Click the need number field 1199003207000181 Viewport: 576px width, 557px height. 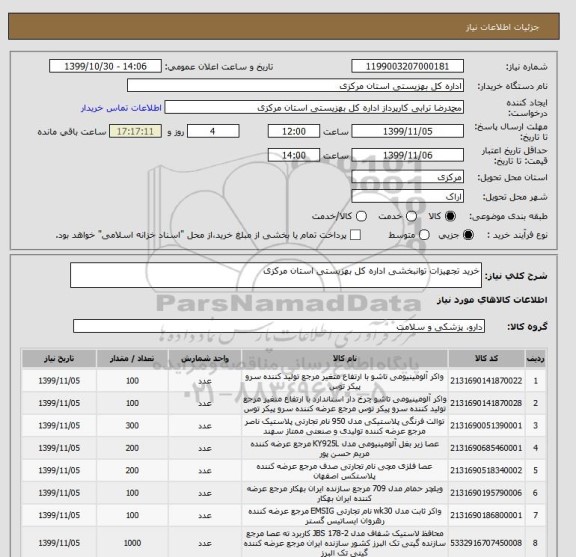(407, 67)
